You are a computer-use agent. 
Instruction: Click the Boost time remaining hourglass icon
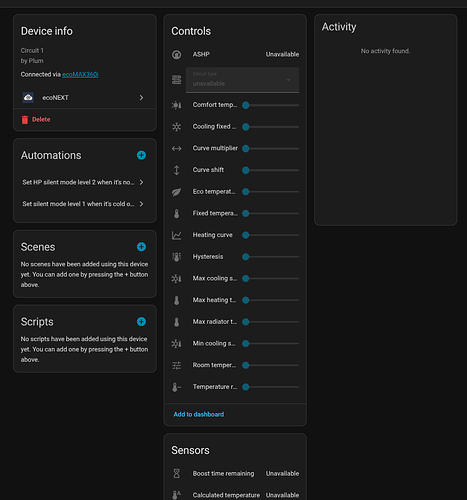[176, 473]
